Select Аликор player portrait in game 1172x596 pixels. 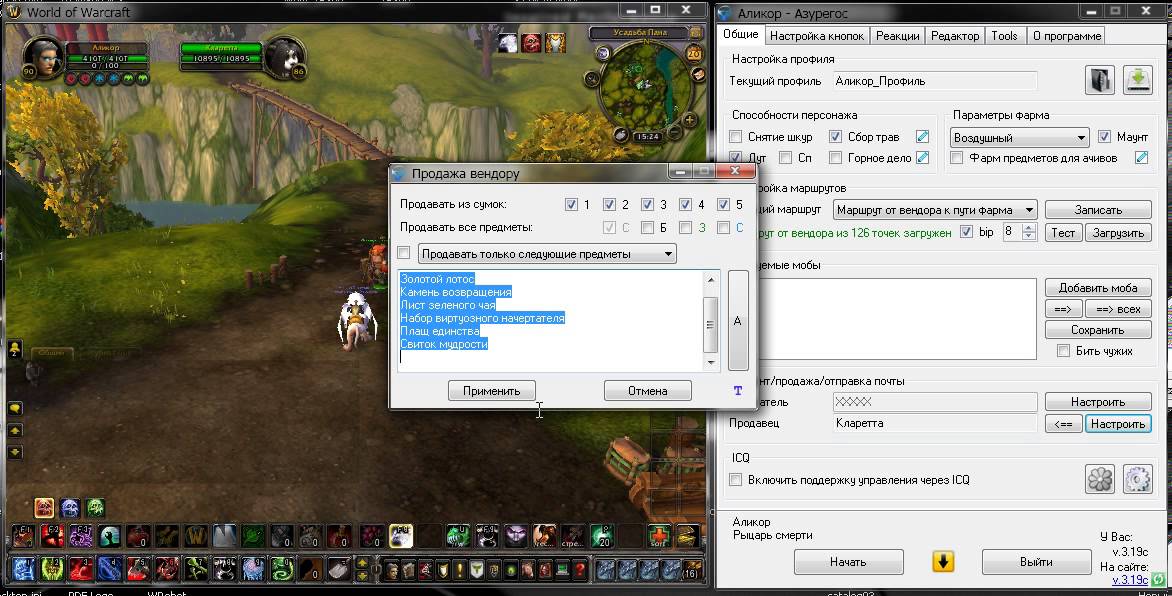(43, 57)
